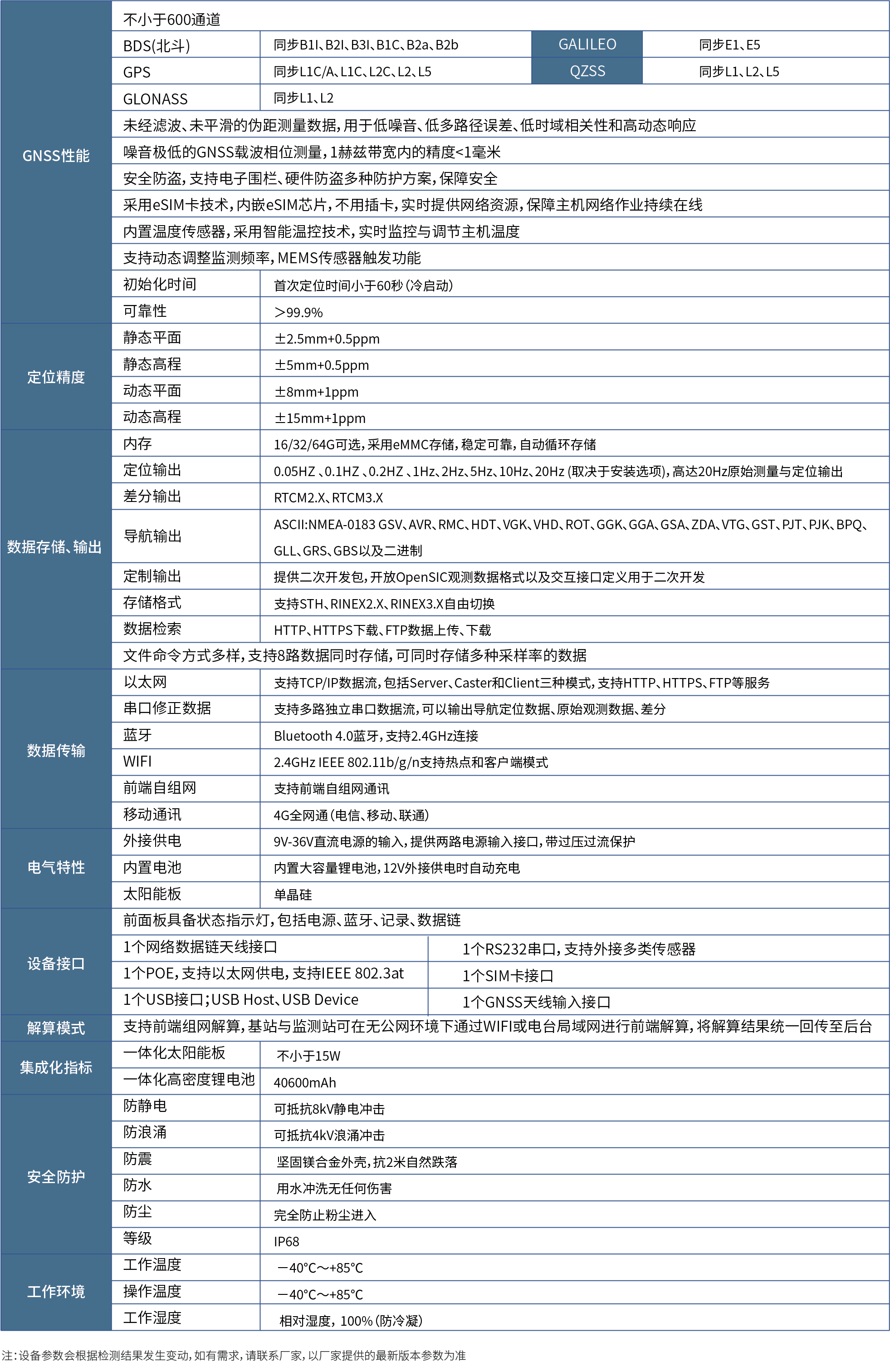This screenshot has width=890, height=1372.
Task: Select the 太阳能板 单晶硅 value
Action: (x=293, y=895)
